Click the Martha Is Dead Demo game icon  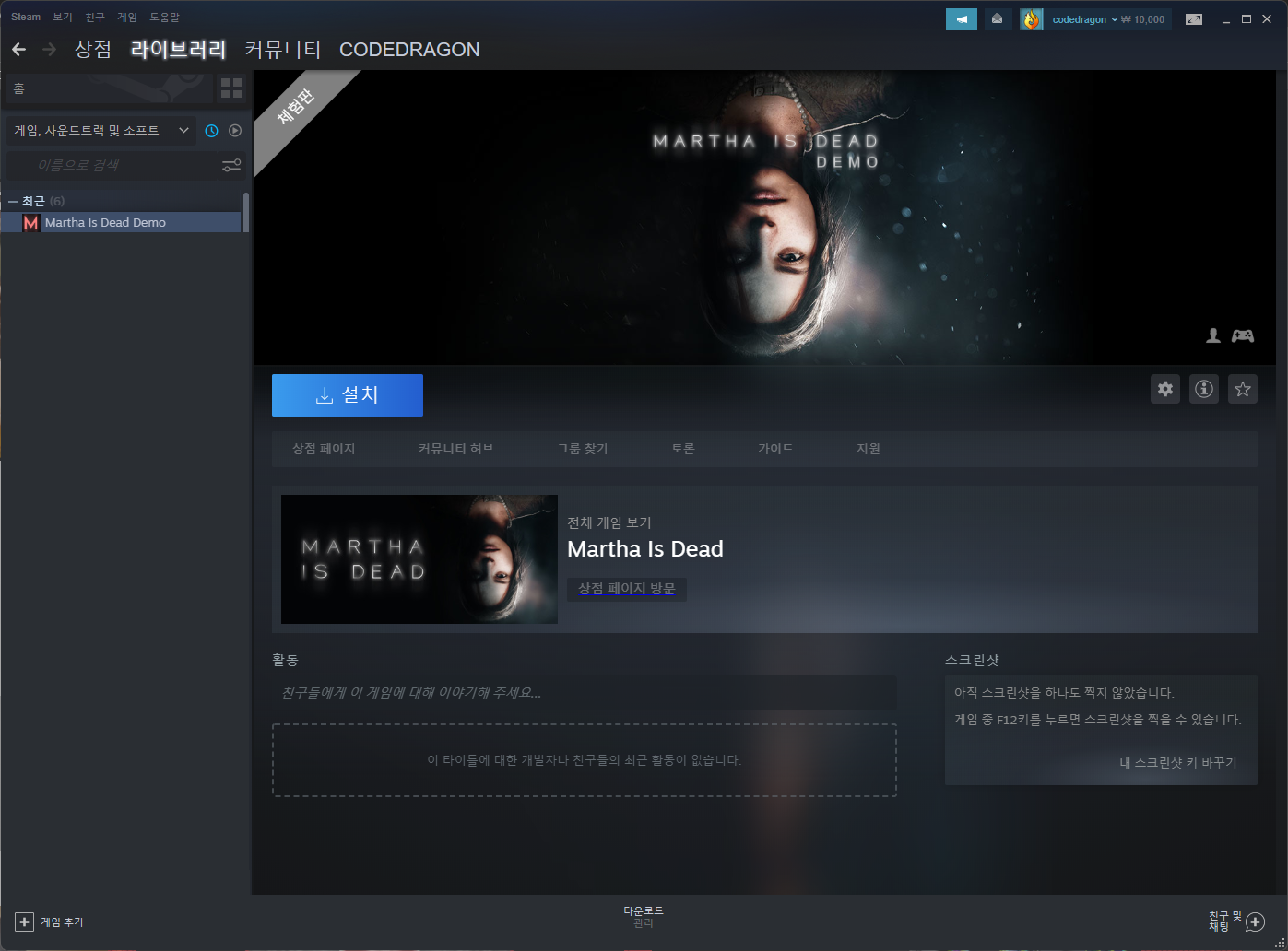click(31, 223)
